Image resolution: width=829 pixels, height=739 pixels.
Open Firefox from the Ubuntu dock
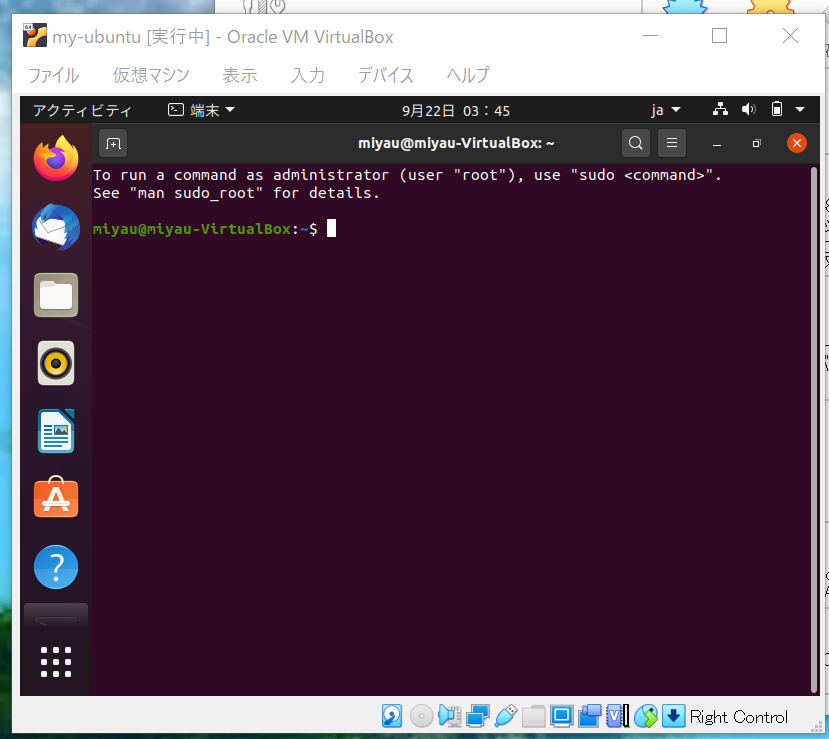pyautogui.click(x=56, y=159)
